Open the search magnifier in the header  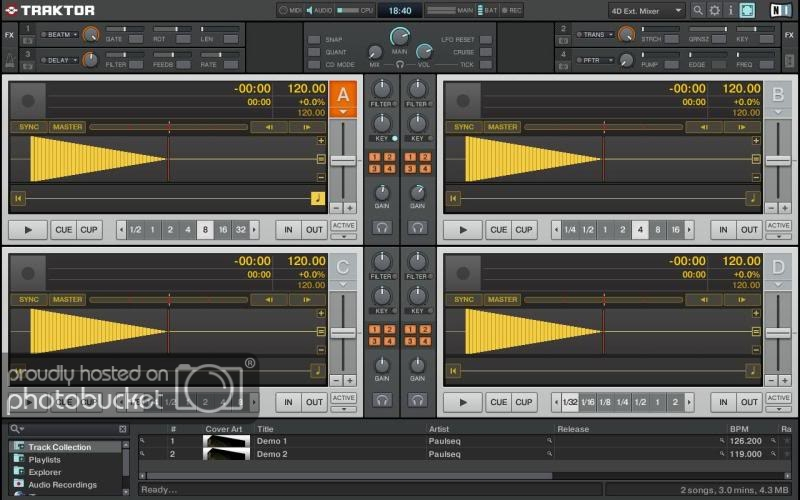tap(697, 10)
